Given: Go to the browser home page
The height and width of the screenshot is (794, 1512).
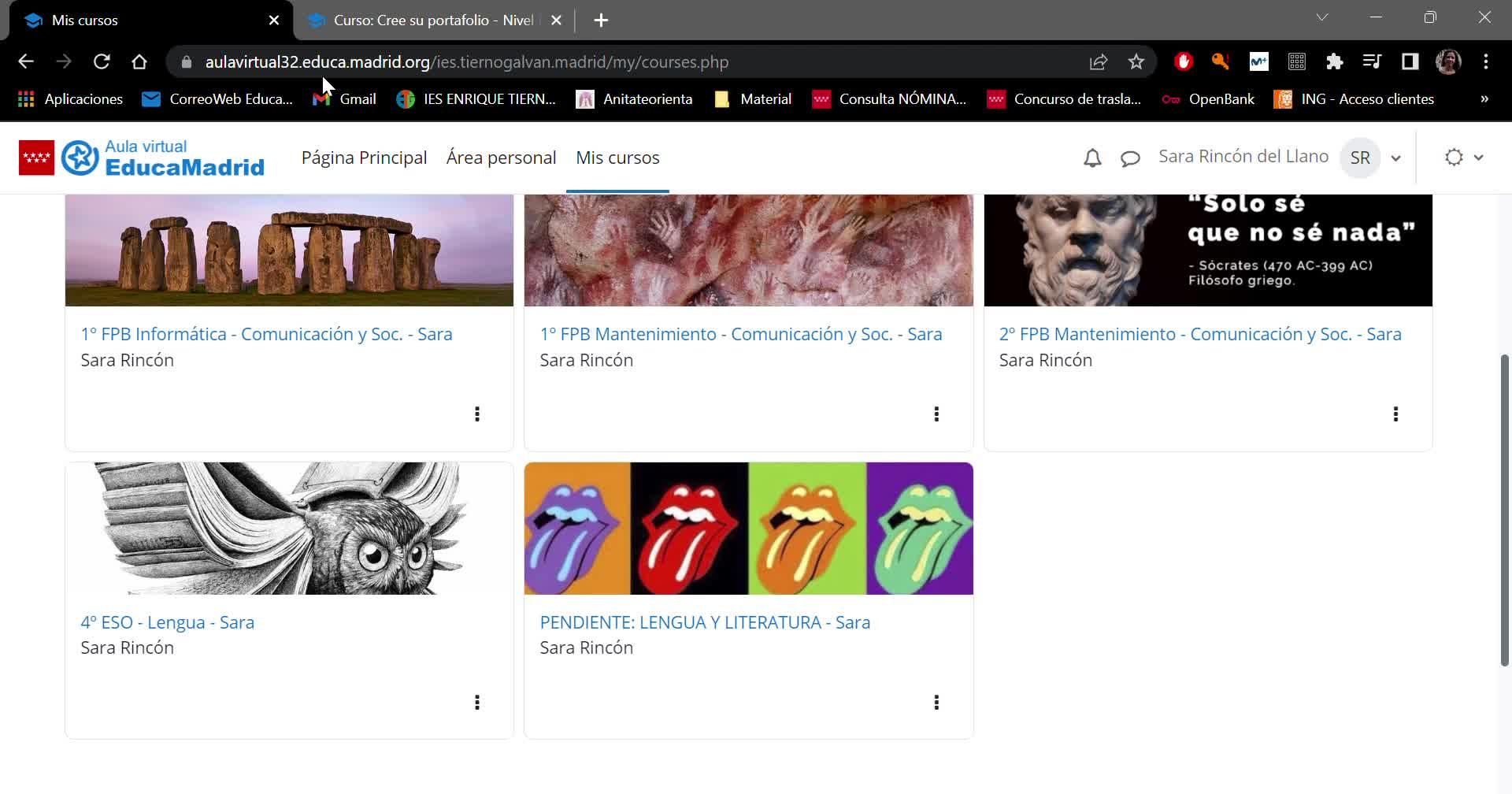Looking at the screenshot, I should (139, 61).
